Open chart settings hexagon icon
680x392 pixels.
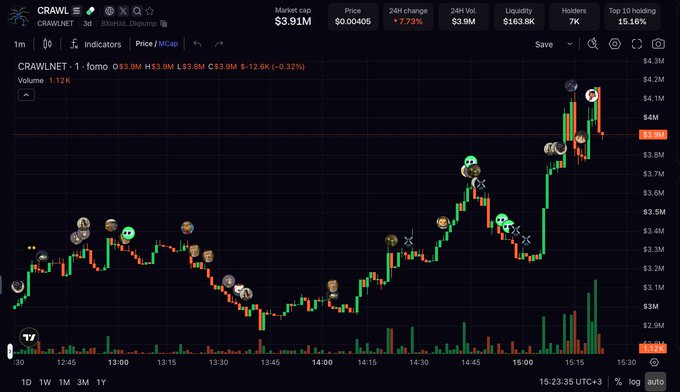[x=615, y=44]
